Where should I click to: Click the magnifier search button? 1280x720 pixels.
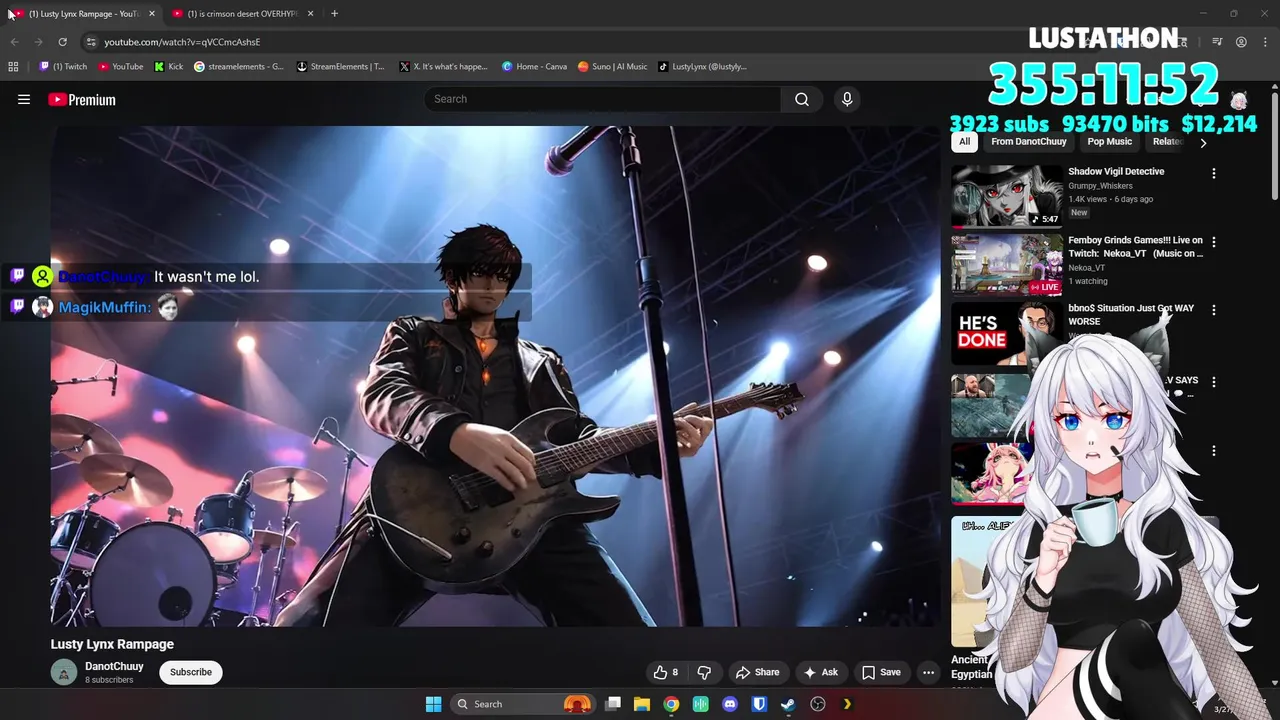(801, 99)
